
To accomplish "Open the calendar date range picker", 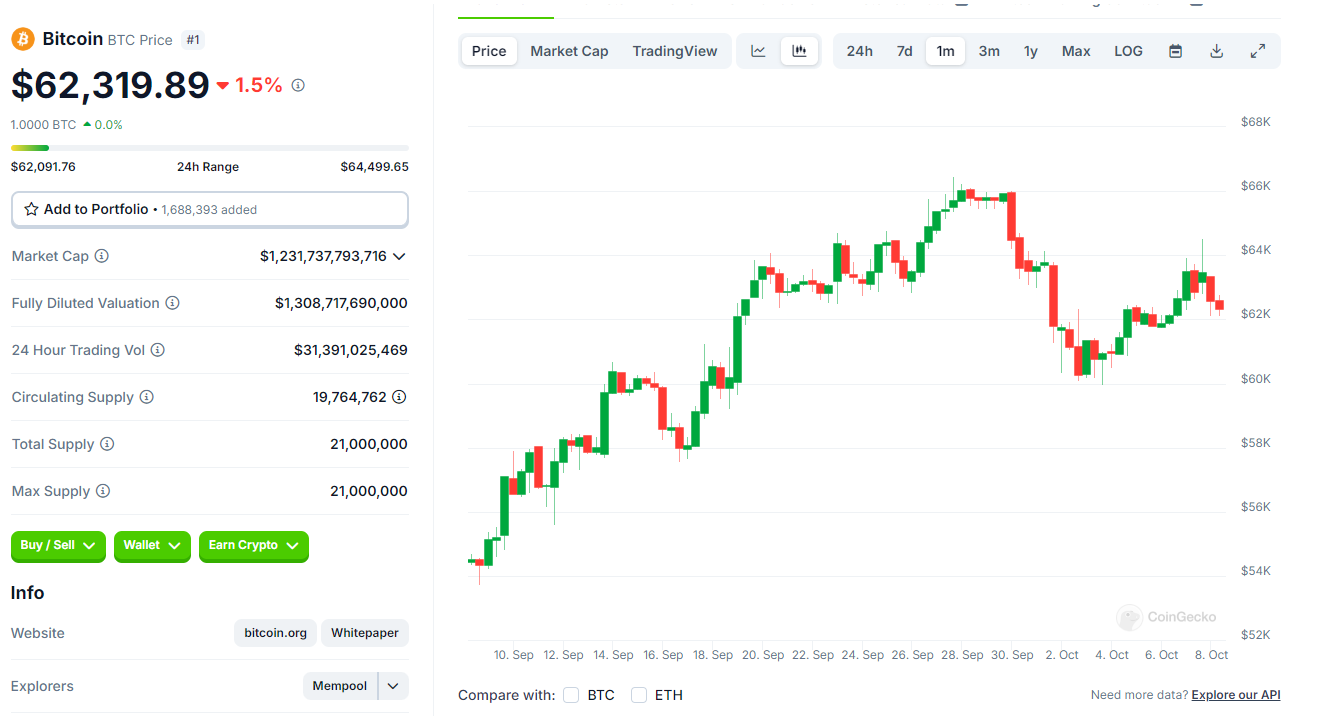I will click(x=1176, y=51).
